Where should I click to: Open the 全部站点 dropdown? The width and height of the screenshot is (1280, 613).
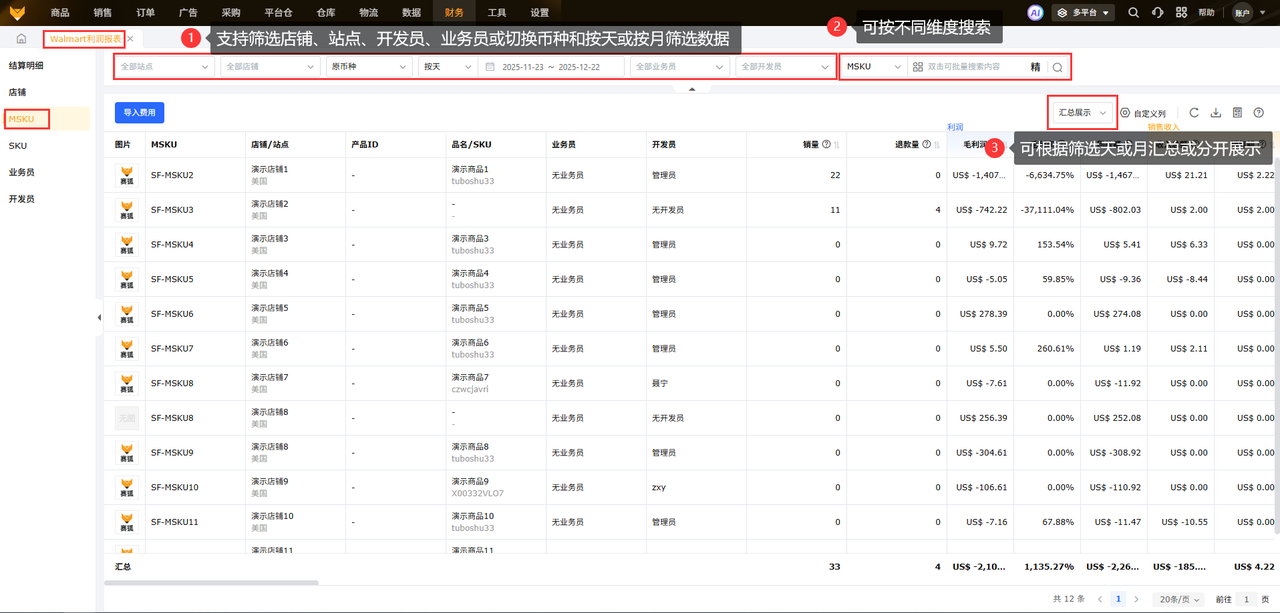tap(164, 67)
